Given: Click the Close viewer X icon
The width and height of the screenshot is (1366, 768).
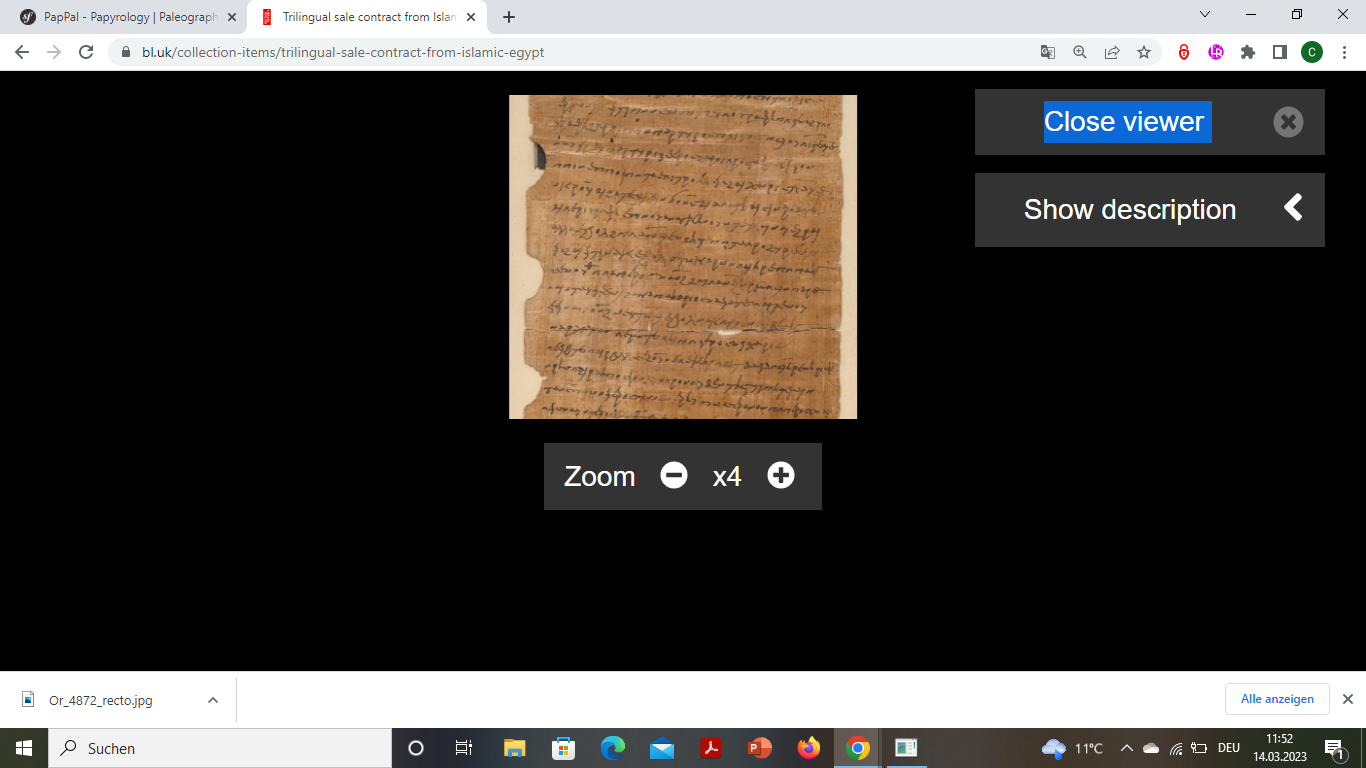Looking at the screenshot, I should [1288, 122].
